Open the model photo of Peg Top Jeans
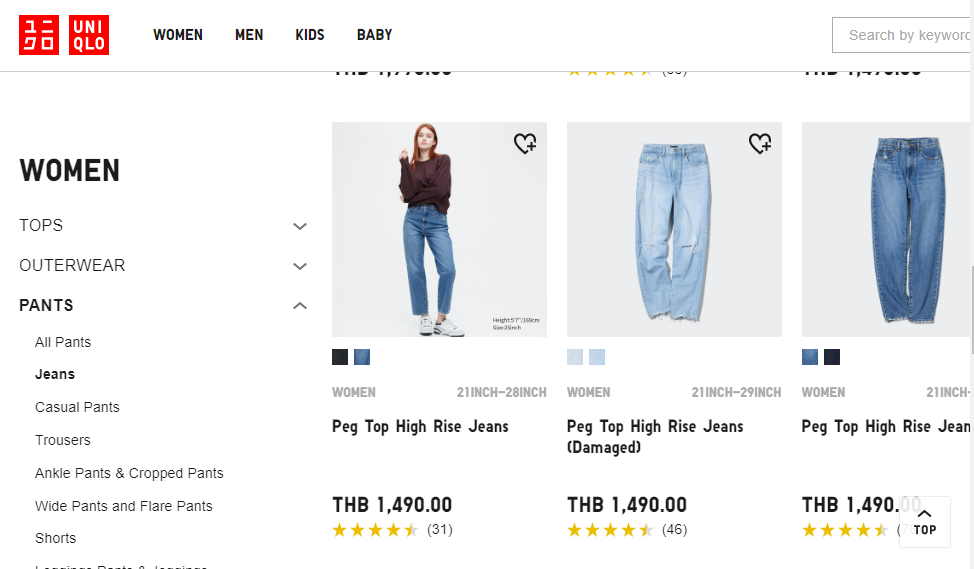The width and height of the screenshot is (974, 569). (439, 229)
